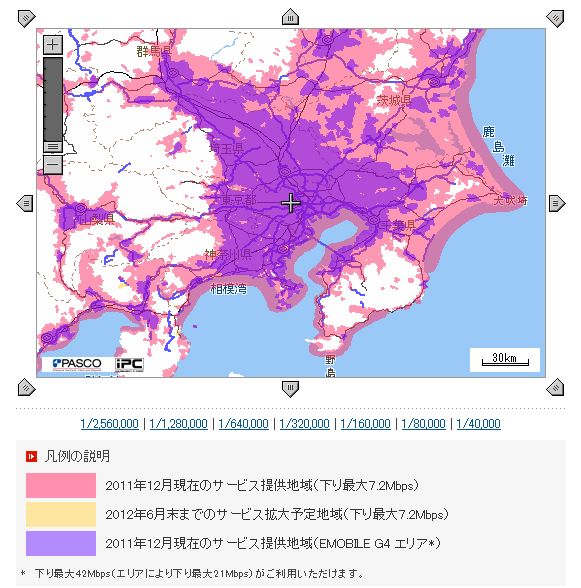Image resolution: width=581 pixels, height=588 pixels.
Task: Click the EMOBILE G4 エリア legend text
Action: click(273, 543)
